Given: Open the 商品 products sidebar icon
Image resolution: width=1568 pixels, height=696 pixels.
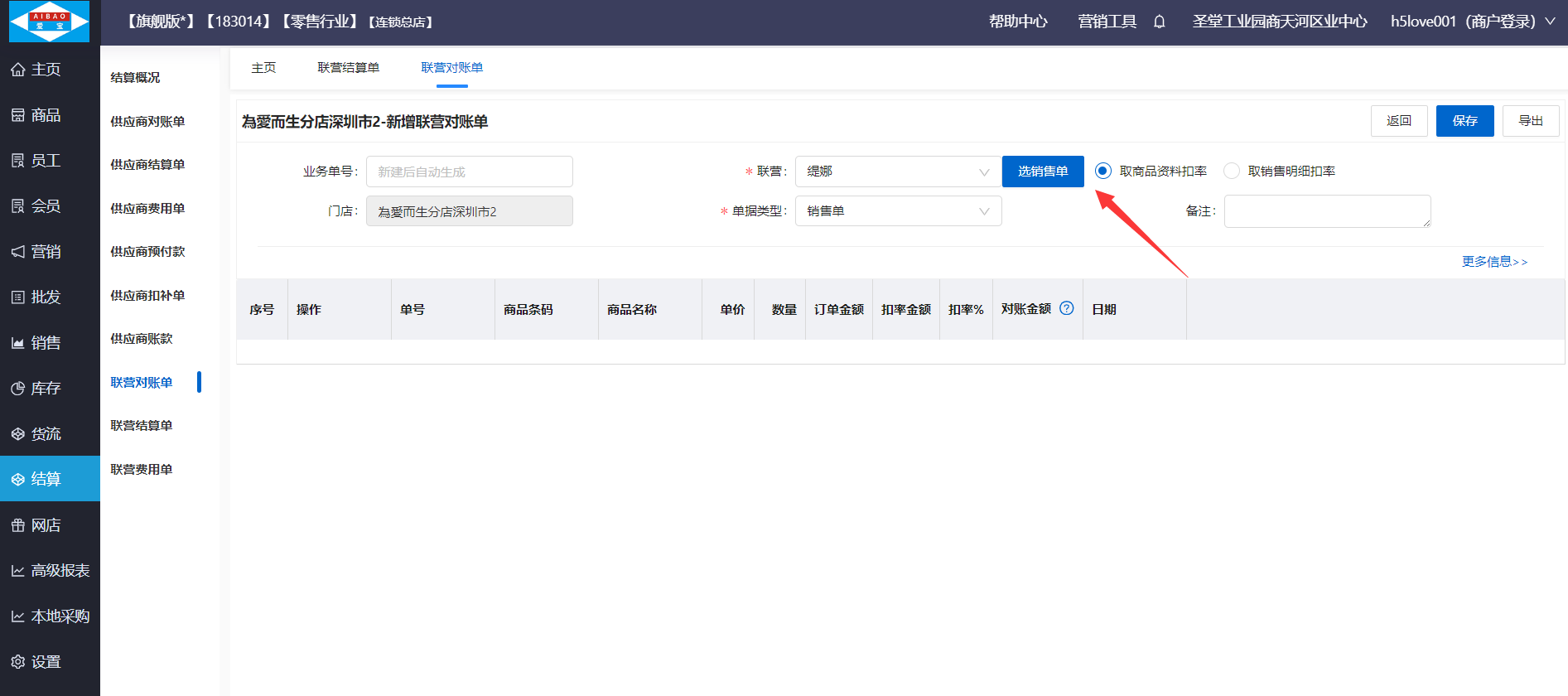Looking at the screenshot, I should pos(18,116).
